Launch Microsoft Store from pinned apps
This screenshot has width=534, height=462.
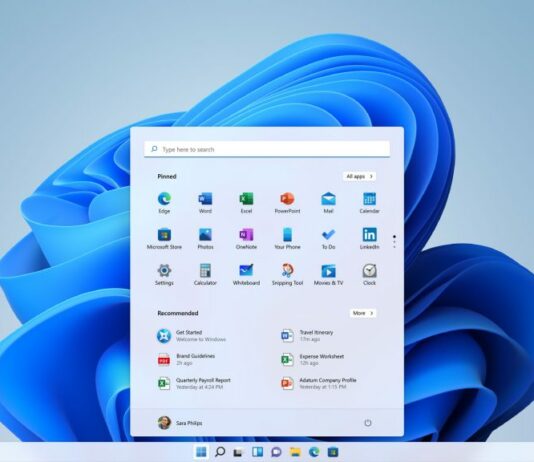tap(164, 239)
